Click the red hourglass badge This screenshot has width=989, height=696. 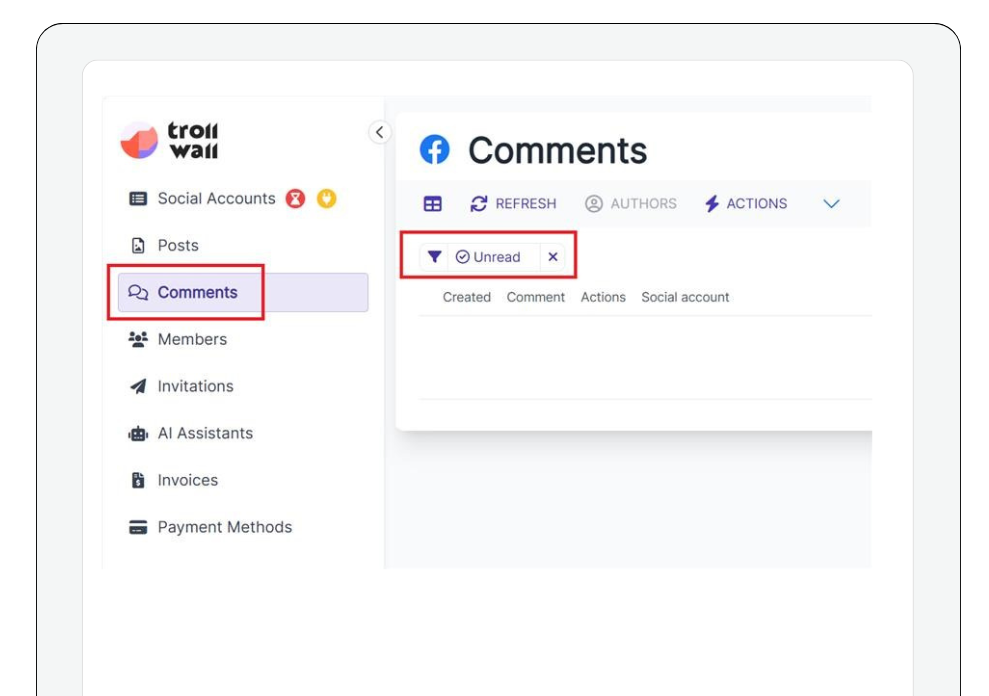[x=295, y=198]
